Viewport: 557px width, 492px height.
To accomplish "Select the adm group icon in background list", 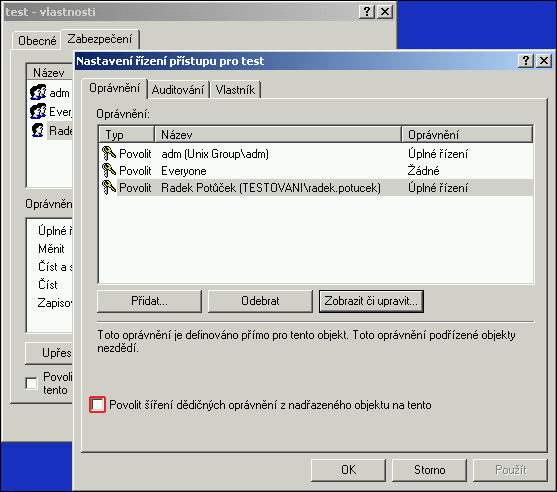I will pos(38,92).
